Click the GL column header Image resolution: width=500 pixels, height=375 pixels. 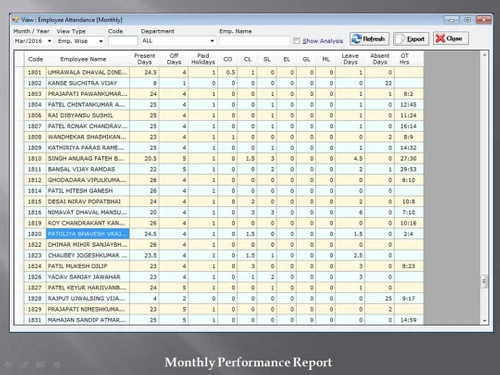306,59
